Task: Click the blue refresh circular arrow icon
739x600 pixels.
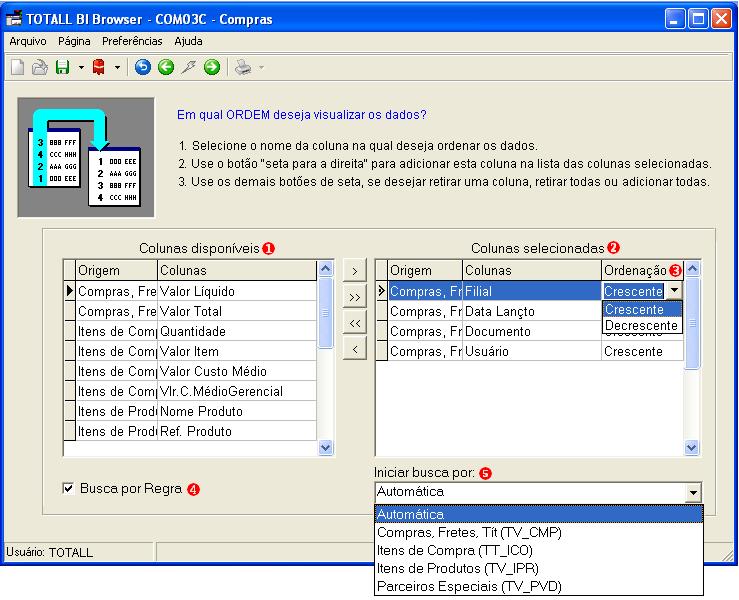Action: coord(143,67)
